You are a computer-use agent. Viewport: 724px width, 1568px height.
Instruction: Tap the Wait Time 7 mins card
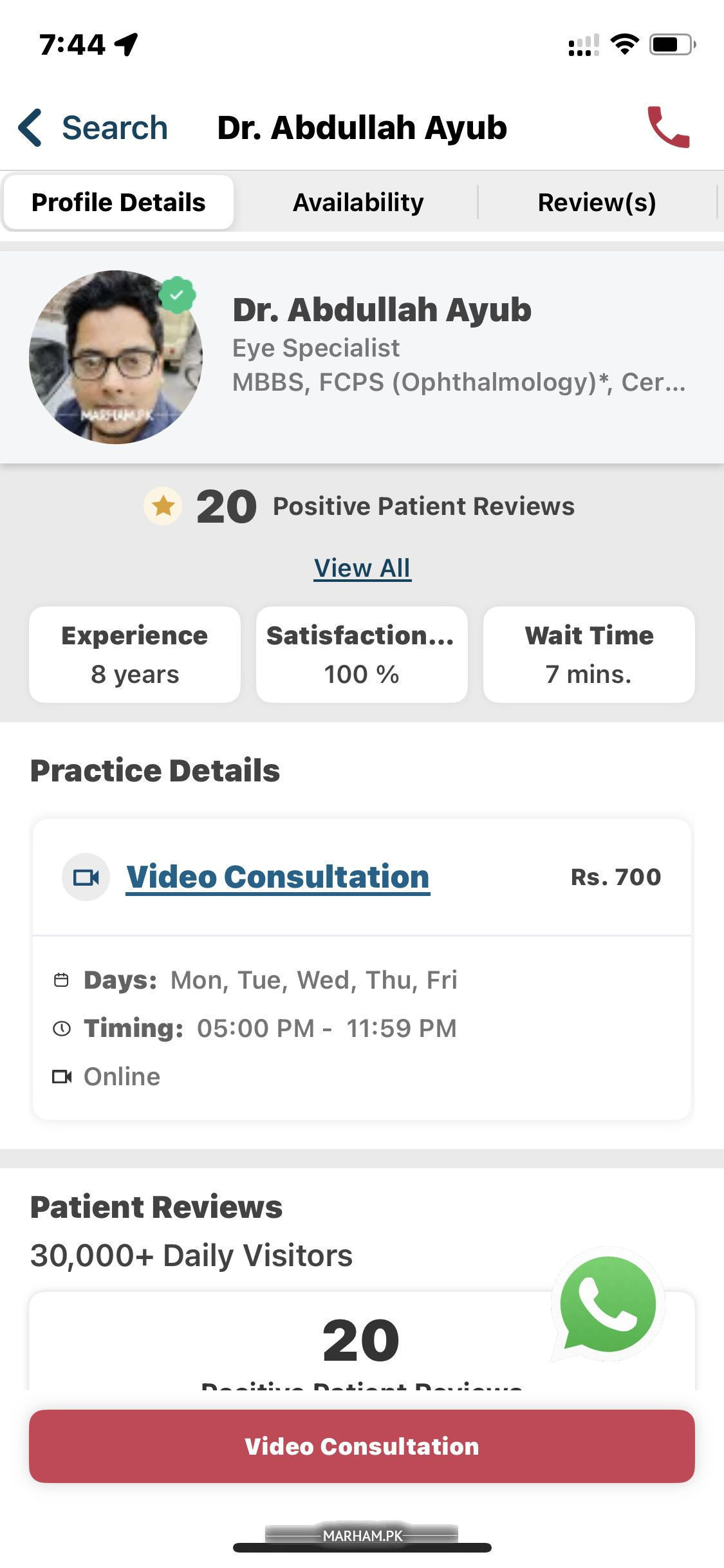click(x=589, y=655)
